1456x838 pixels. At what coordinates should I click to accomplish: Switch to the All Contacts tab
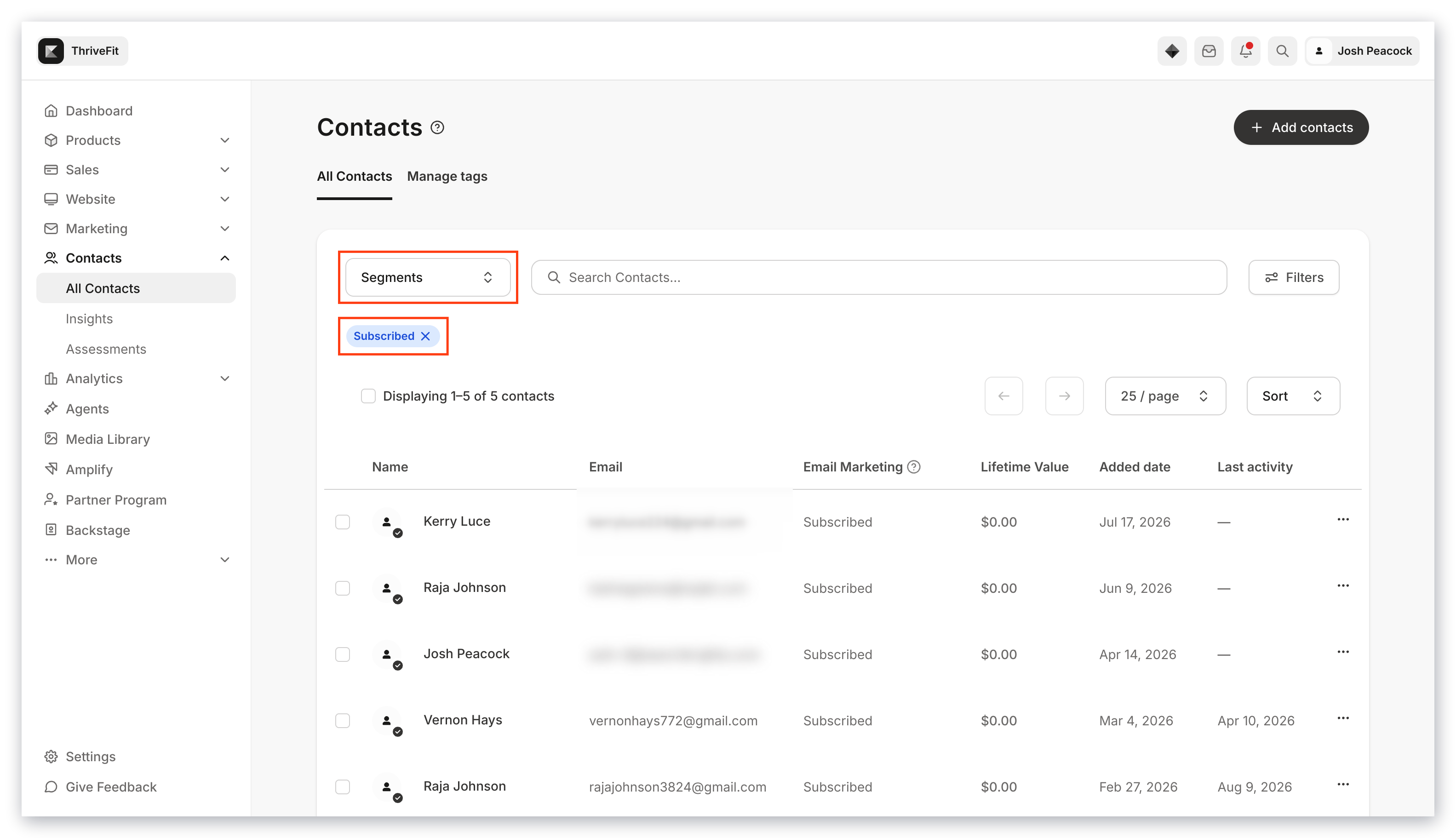(354, 176)
